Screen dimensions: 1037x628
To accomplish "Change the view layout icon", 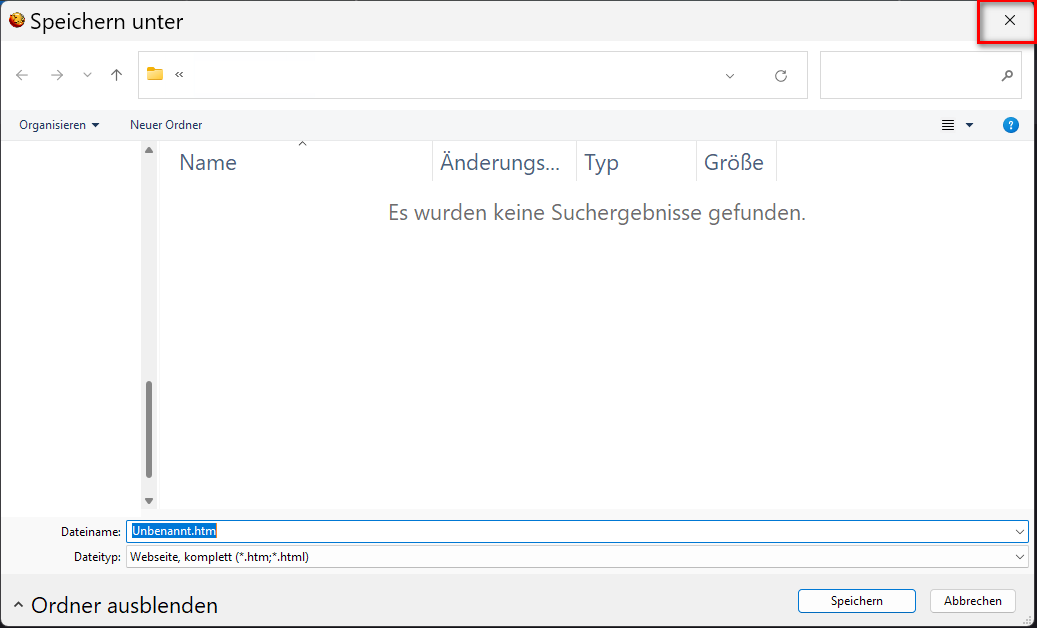I will pyautogui.click(x=948, y=125).
